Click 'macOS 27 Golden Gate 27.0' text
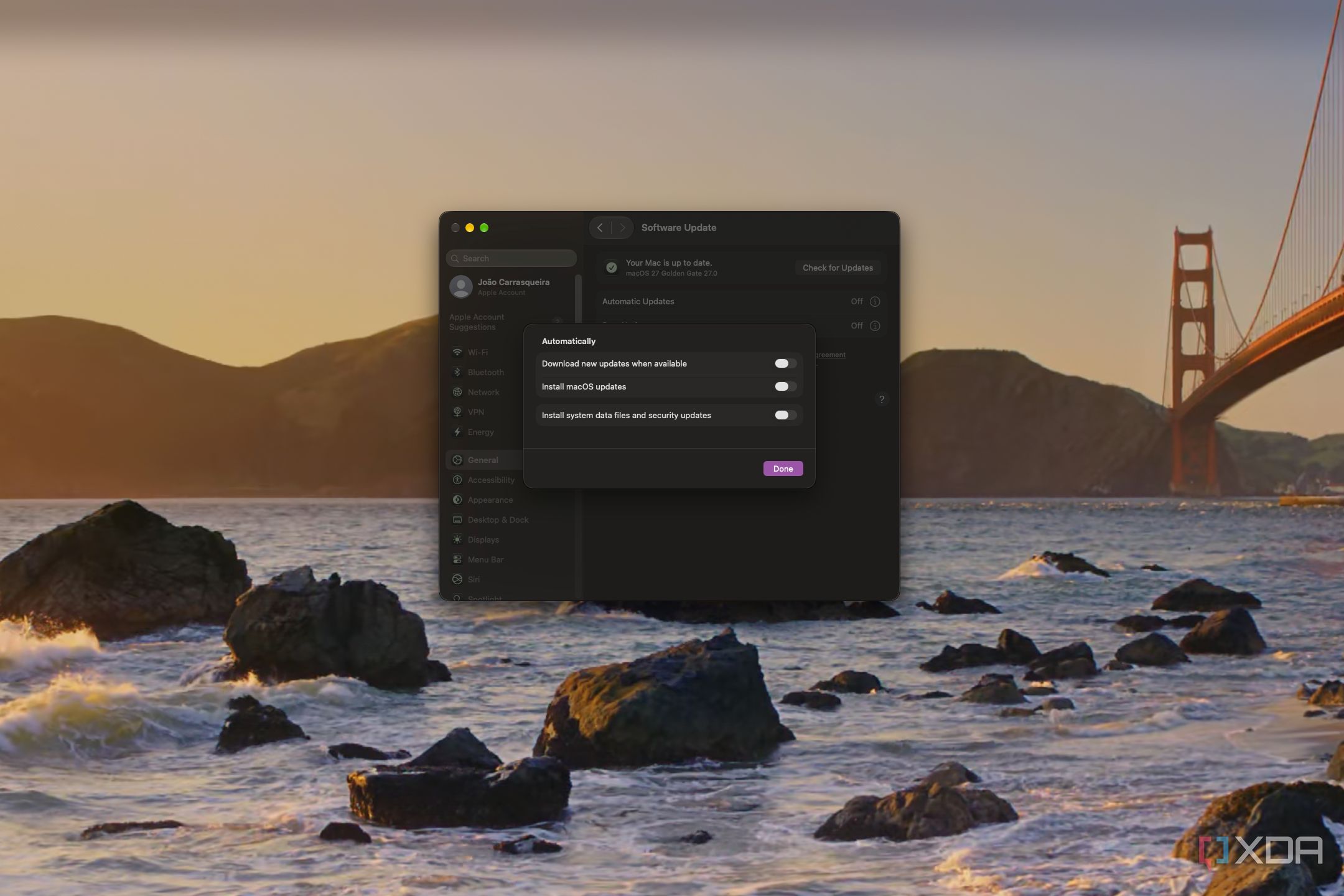 click(671, 273)
